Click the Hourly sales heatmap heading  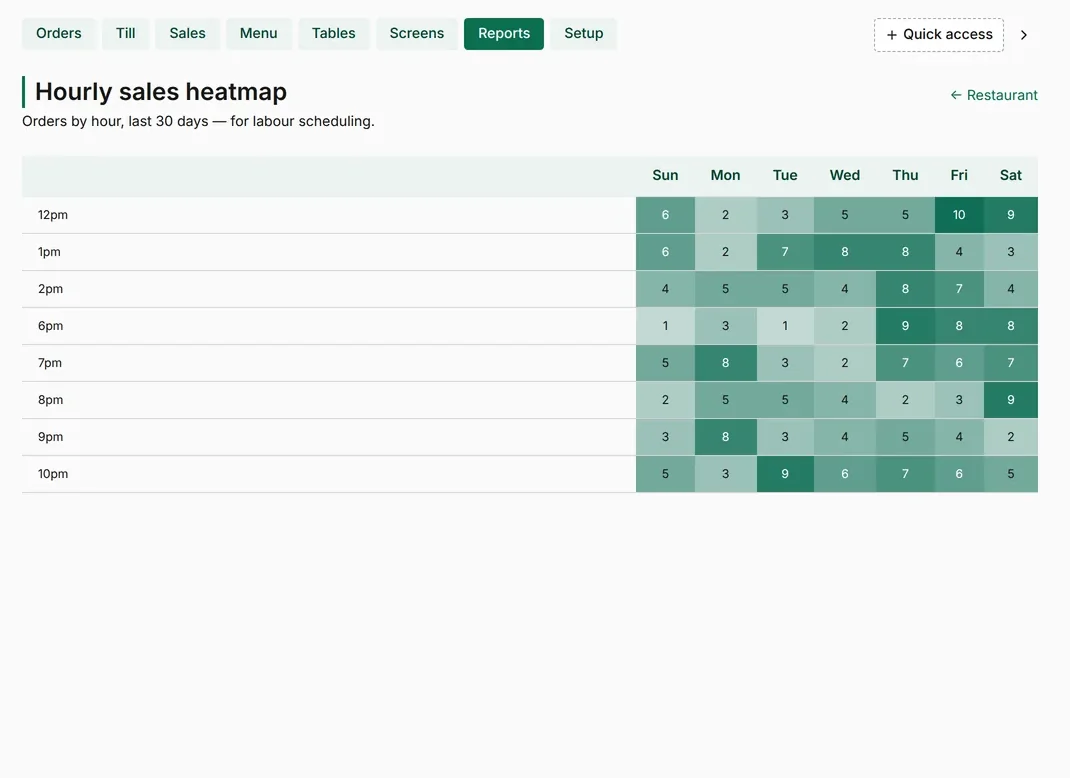tap(161, 91)
